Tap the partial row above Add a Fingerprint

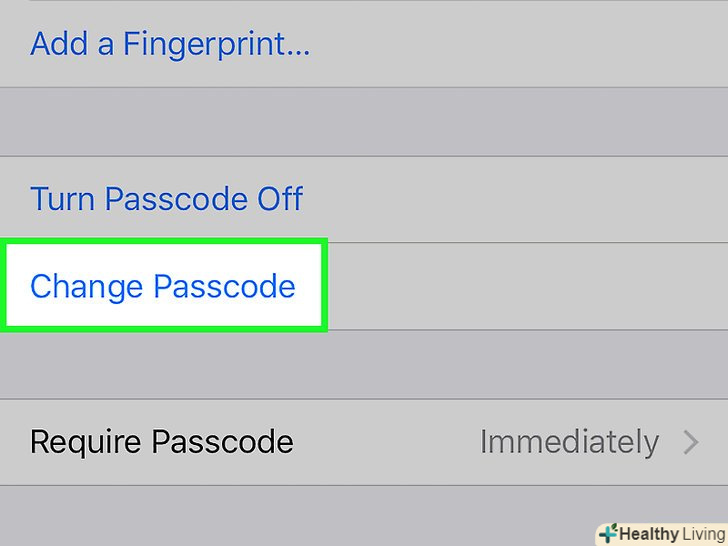(364, 3)
